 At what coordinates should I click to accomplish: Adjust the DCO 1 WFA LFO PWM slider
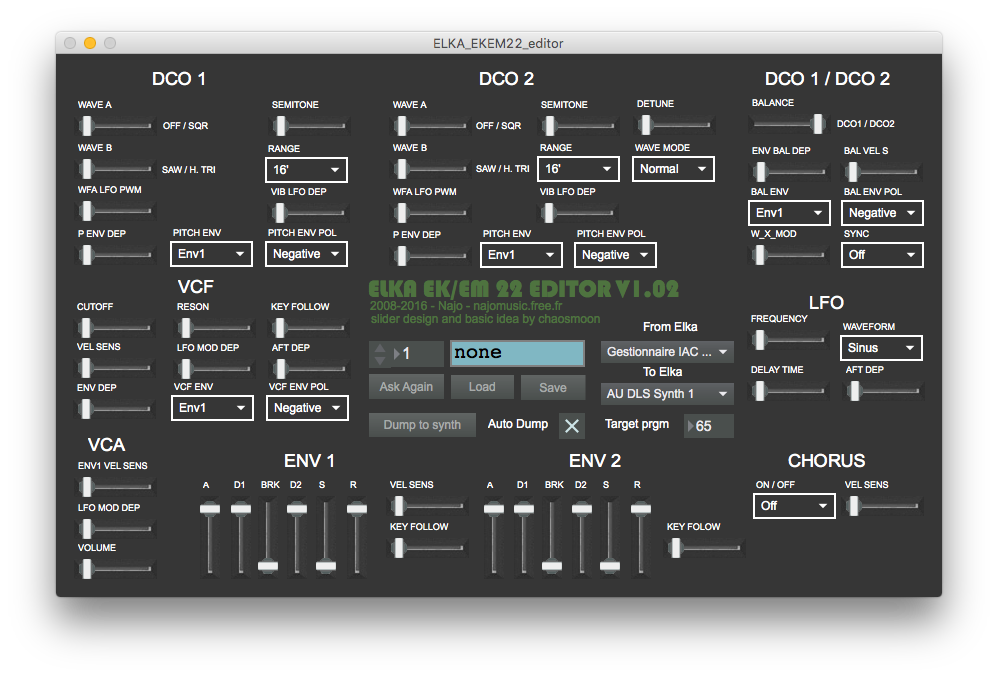116,211
